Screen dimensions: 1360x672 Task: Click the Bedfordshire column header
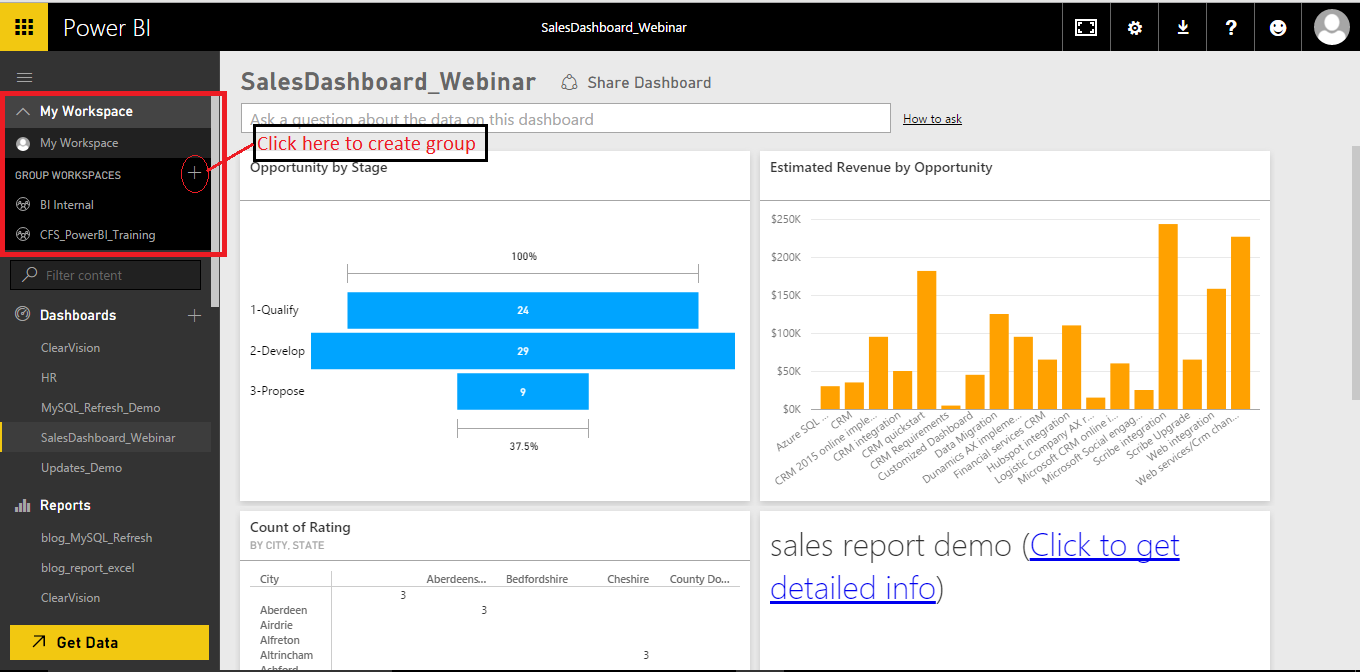pos(537,579)
